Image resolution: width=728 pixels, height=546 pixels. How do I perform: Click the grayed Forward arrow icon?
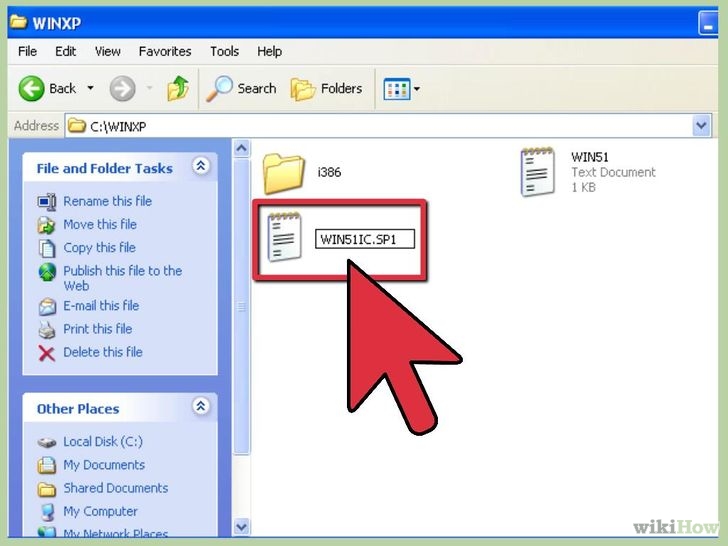123,88
